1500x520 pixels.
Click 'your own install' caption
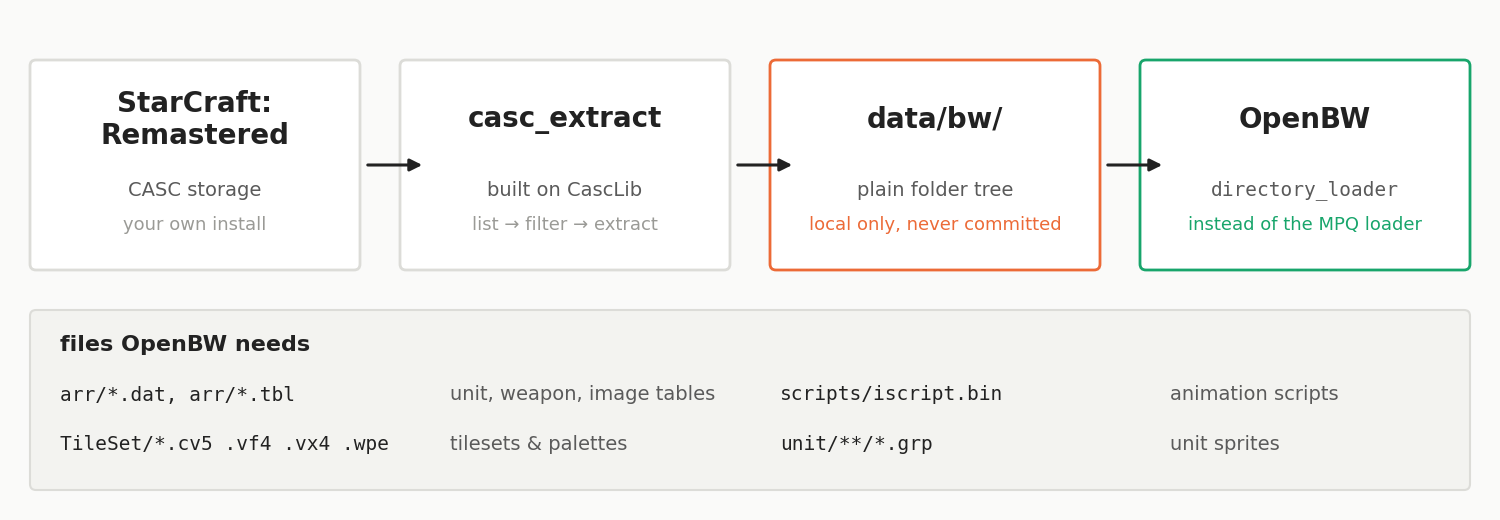195,225
